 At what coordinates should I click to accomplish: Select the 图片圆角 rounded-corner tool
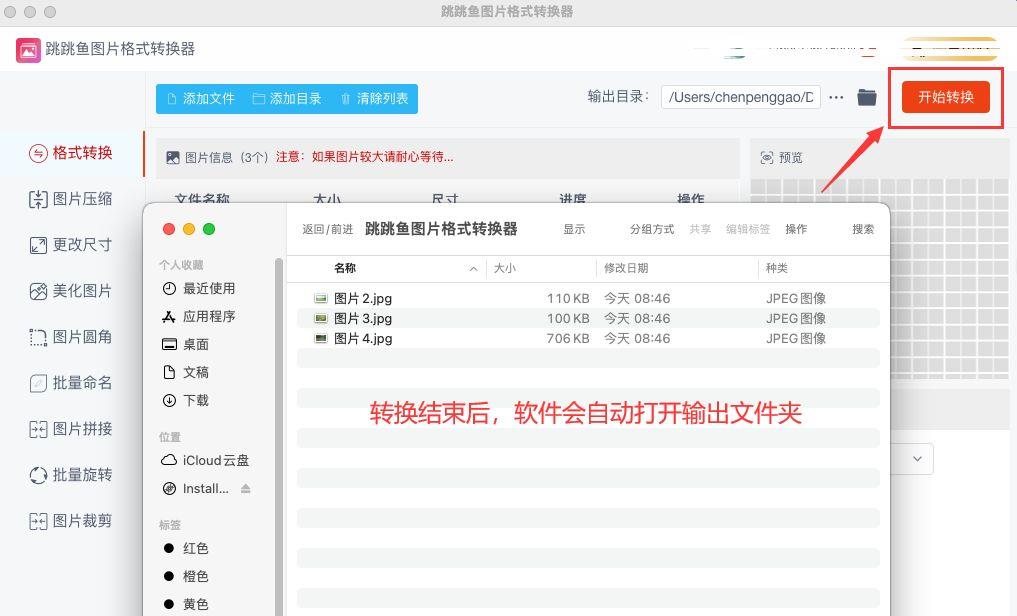click(70, 337)
